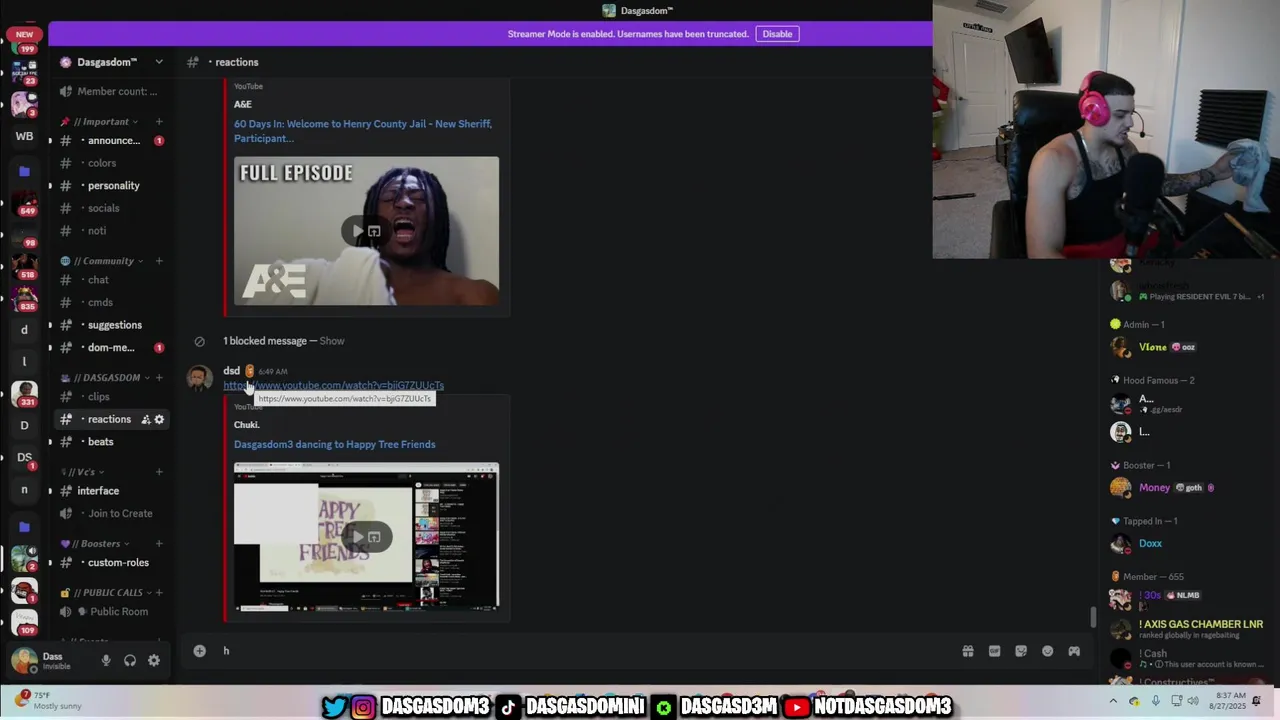Open reactions channel settings gear
The width and height of the screenshot is (1280, 720).
coord(159,419)
